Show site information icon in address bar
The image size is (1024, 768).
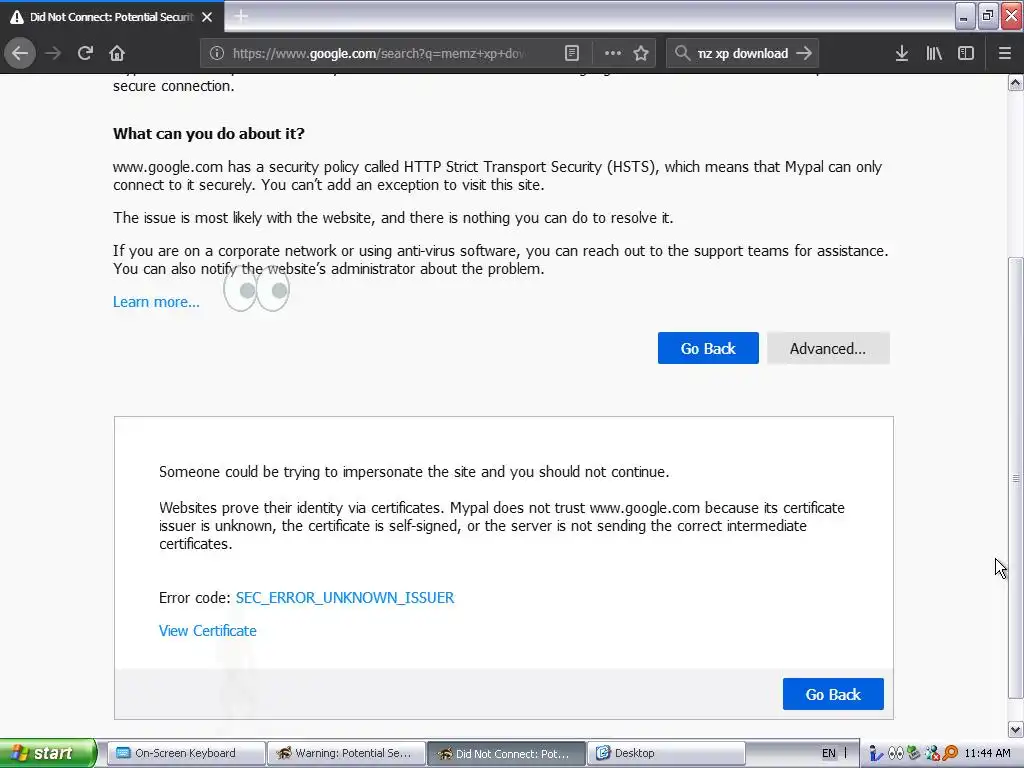pos(217,53)
